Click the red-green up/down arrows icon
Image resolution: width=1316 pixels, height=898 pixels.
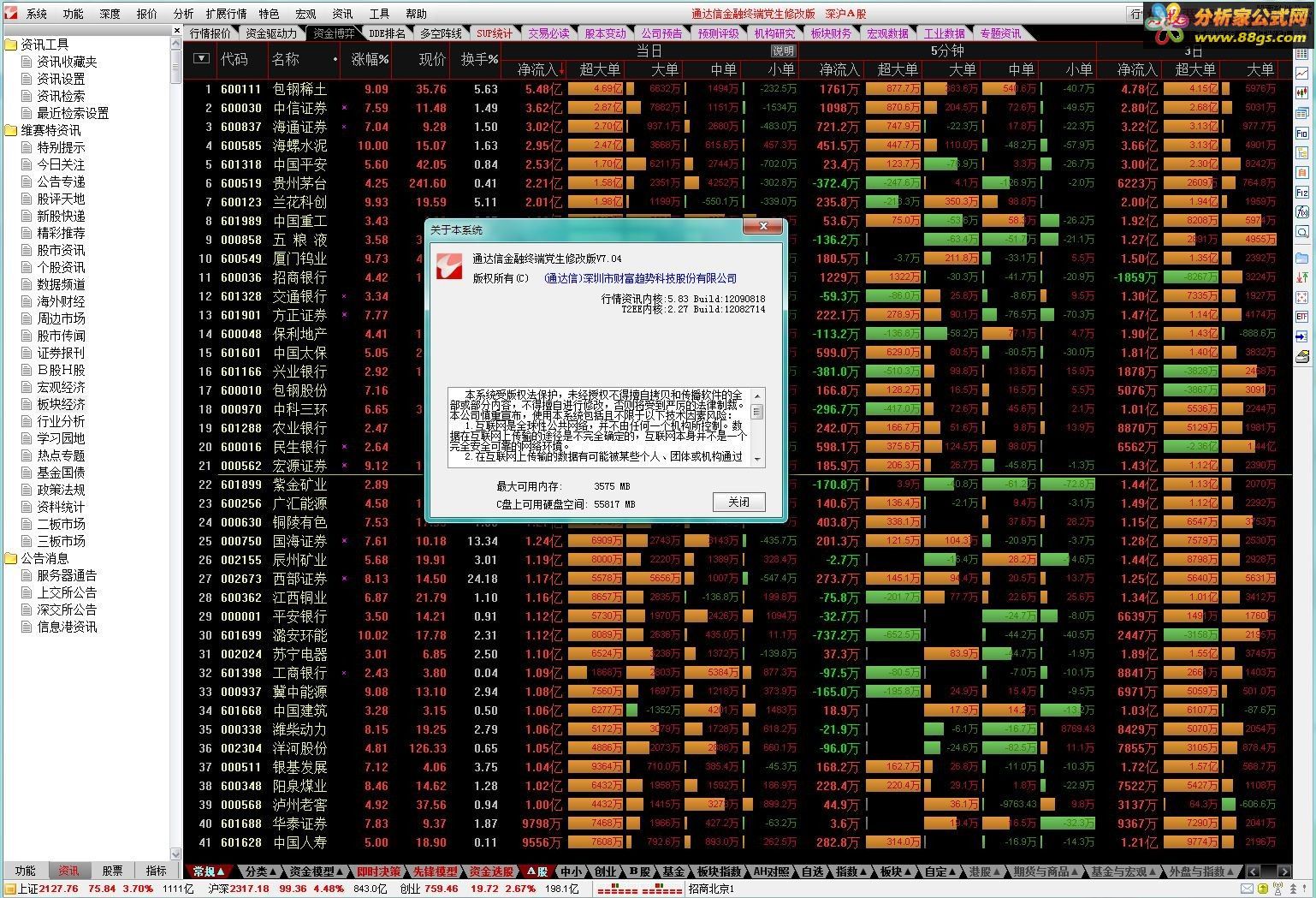[x=1302, y=277]
